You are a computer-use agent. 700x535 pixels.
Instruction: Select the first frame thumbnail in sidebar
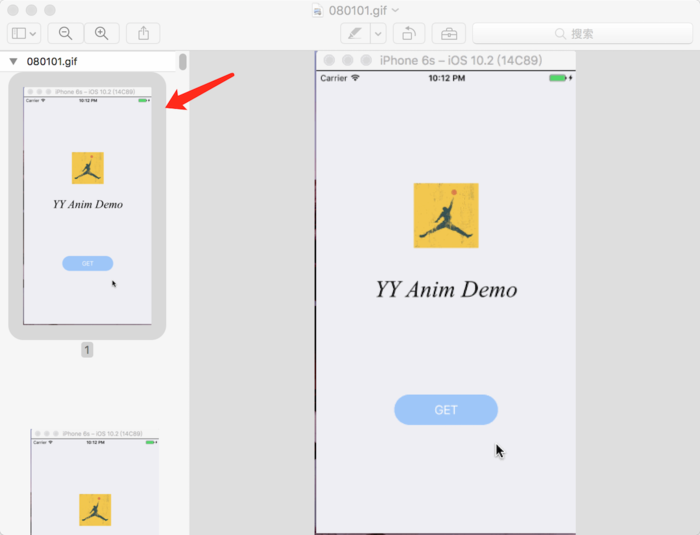(87, 205)
